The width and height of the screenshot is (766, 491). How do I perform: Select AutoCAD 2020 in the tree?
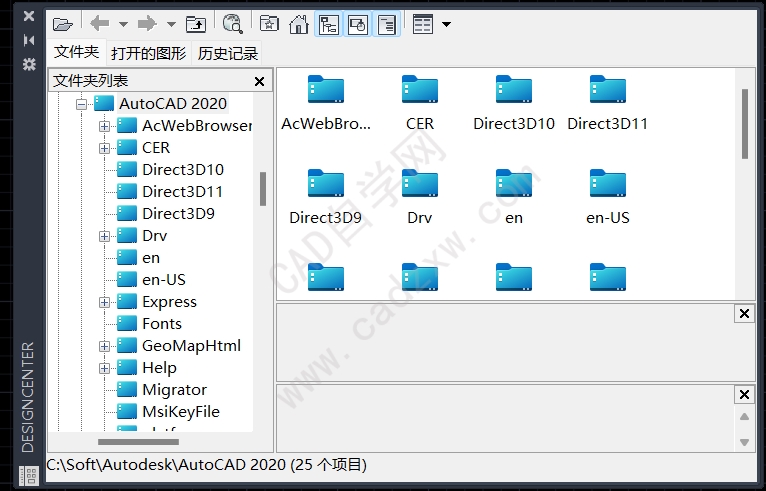tap(173, 104)
